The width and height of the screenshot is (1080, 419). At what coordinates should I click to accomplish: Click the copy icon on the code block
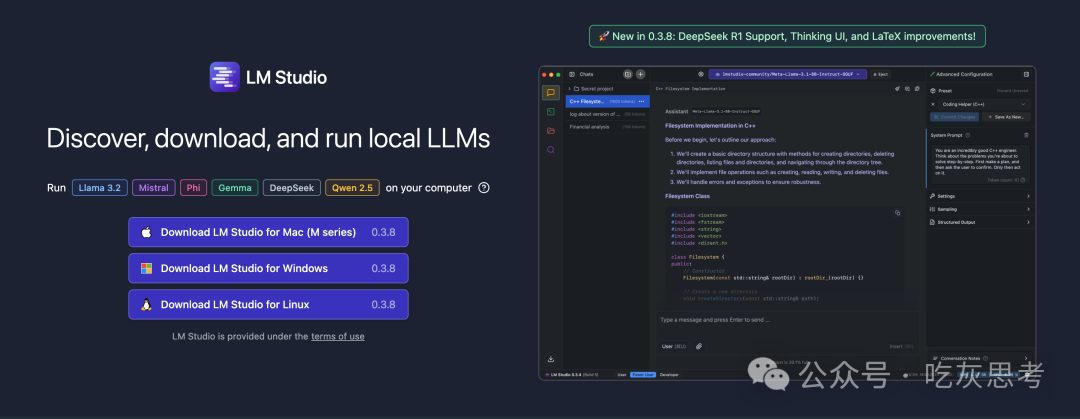click(897, 213)
